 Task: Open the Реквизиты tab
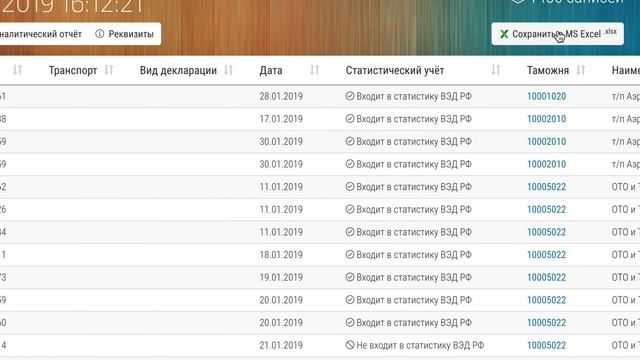click(x=124, y=34)
